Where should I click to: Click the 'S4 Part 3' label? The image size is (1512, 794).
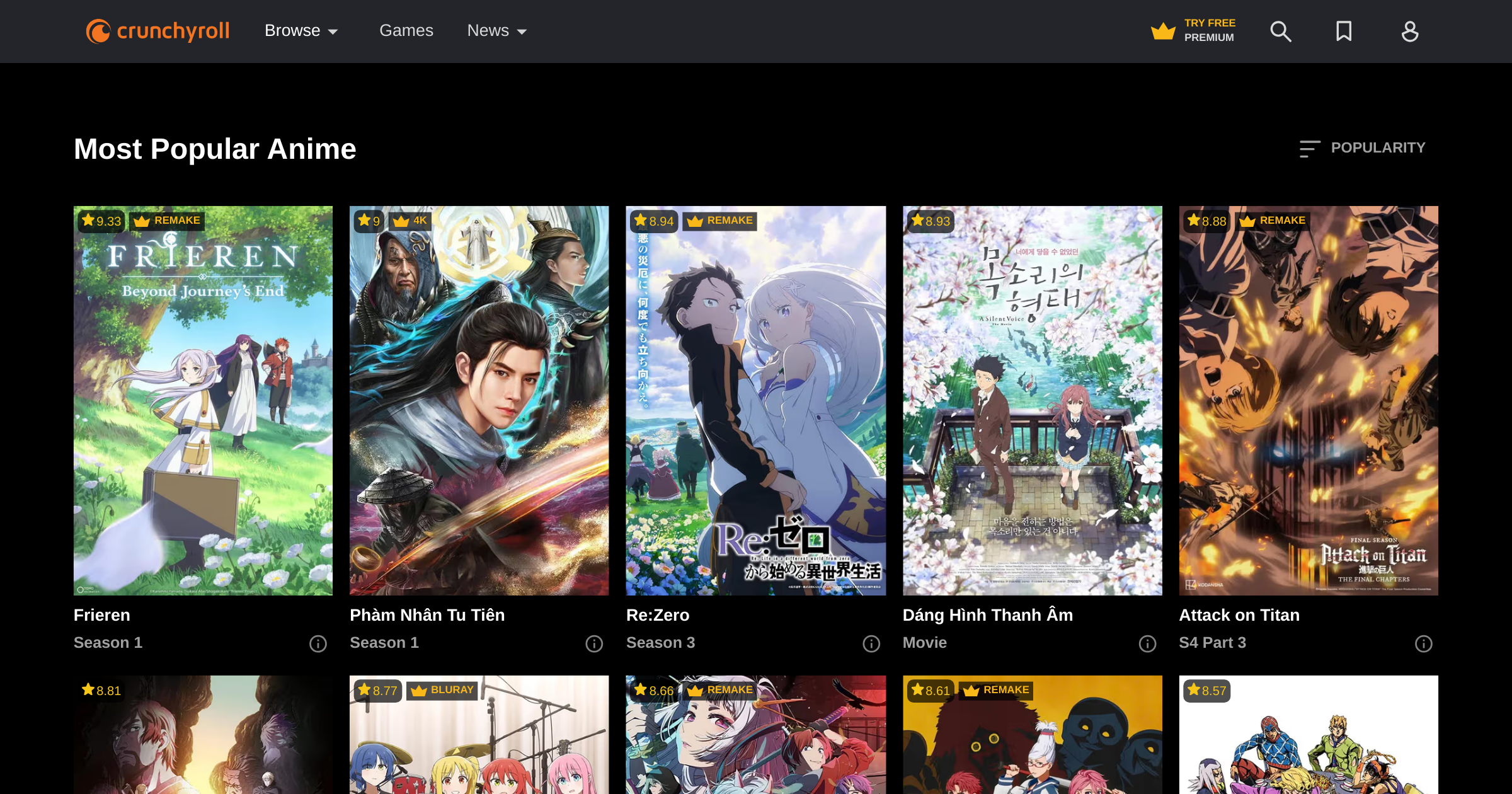coord(1213,643)
